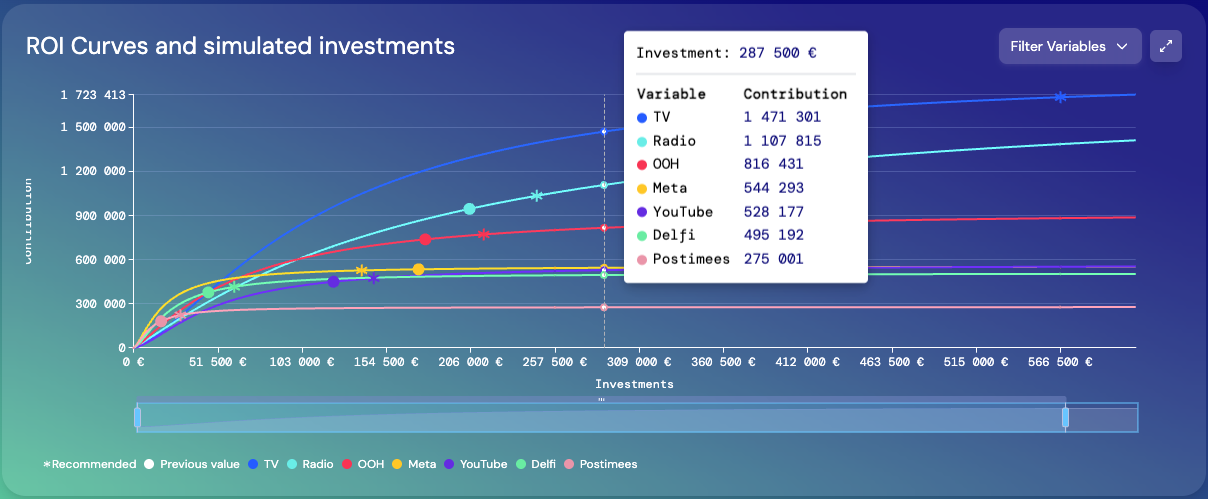
Task: Hide Delfi series via legend
Action: [536, 464]
